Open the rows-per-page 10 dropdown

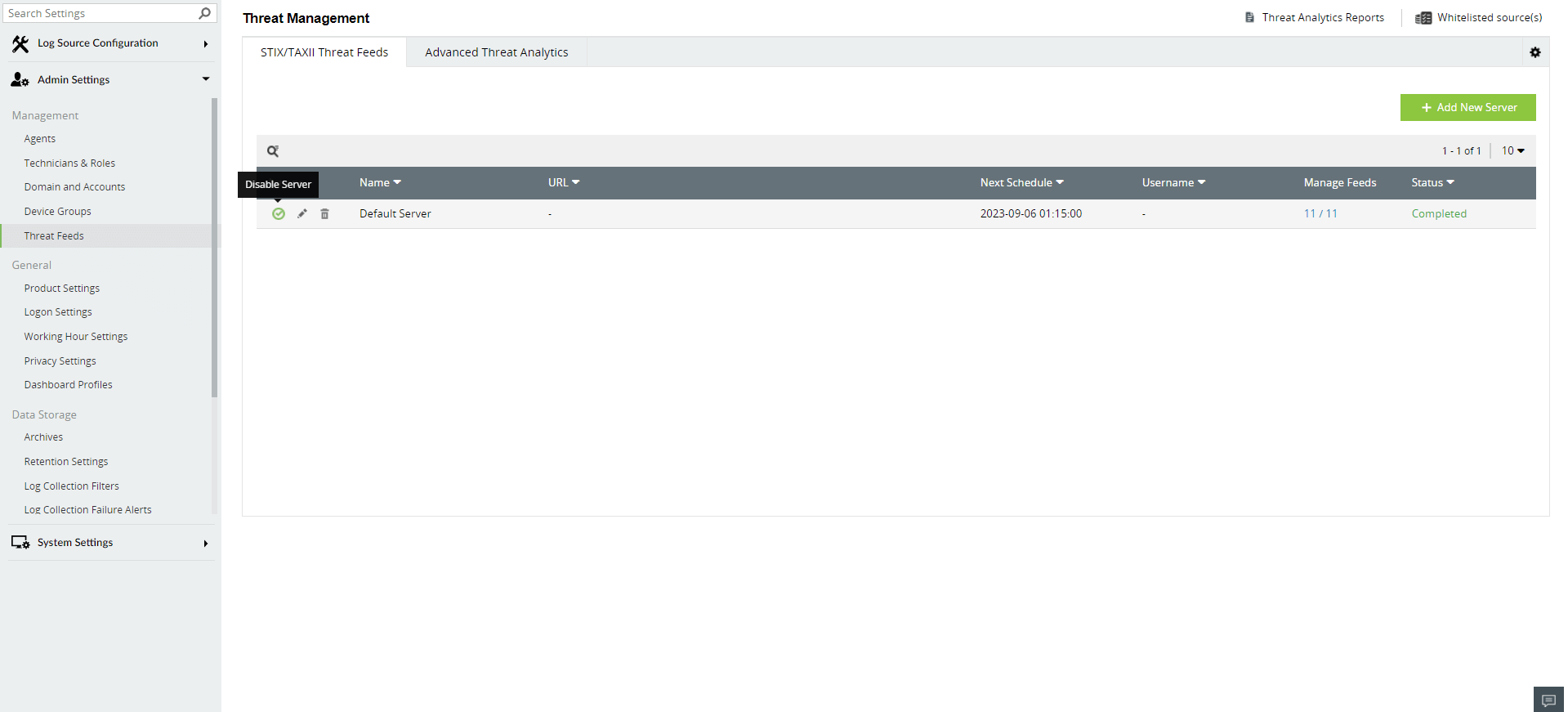coord(1512,150)
